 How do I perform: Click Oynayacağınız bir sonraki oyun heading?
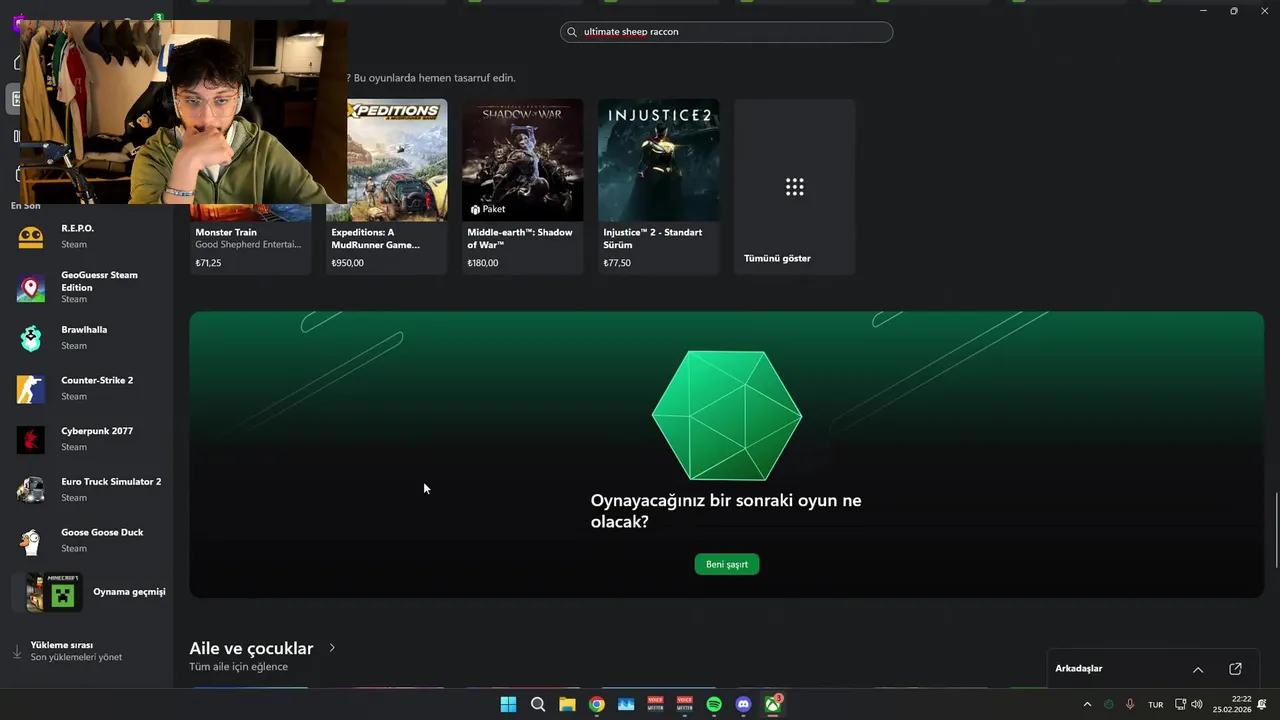tap(726, 511)
